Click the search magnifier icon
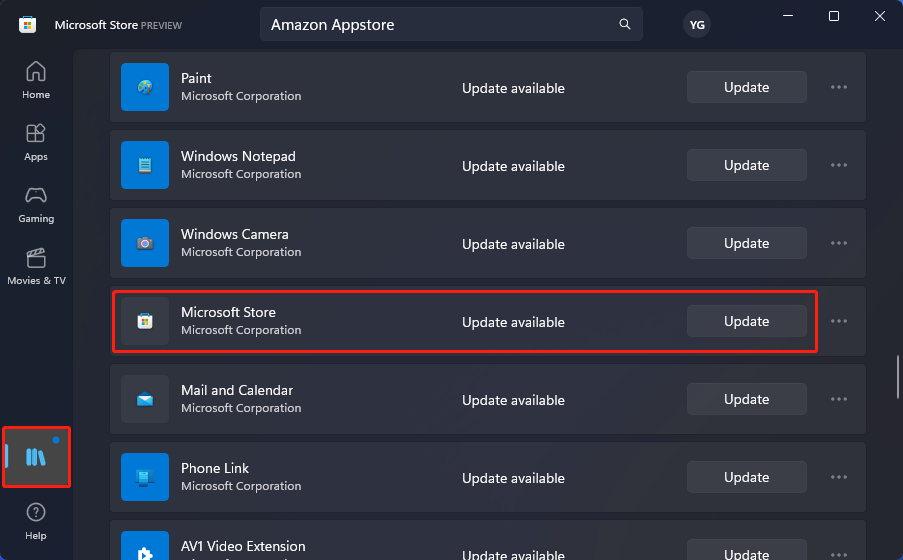903x560 pixels. pos(625,24)
